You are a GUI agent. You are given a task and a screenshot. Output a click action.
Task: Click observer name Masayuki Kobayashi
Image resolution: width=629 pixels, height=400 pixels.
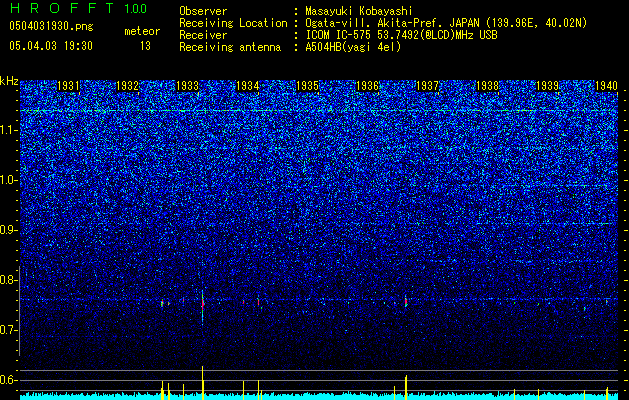358,11
